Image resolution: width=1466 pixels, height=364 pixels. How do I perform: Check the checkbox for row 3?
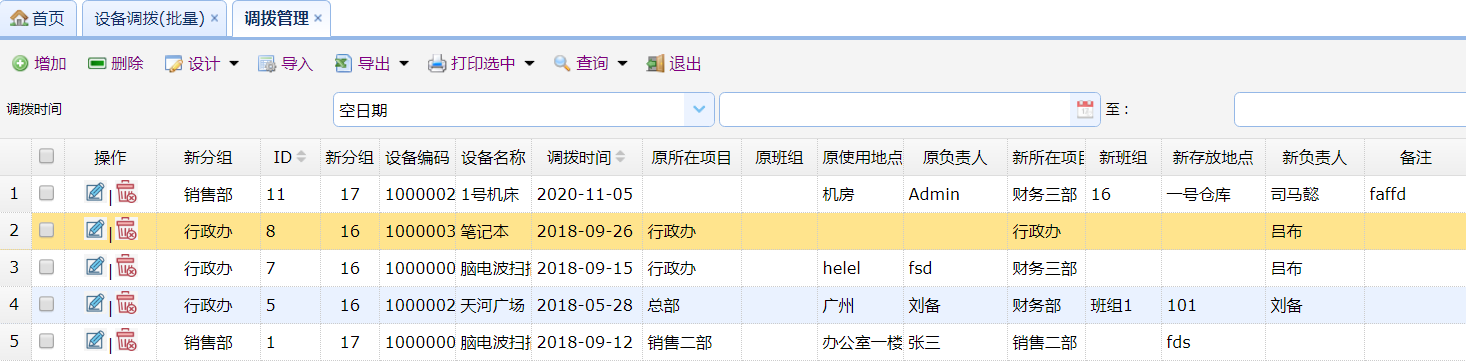[x=46, y=268]
